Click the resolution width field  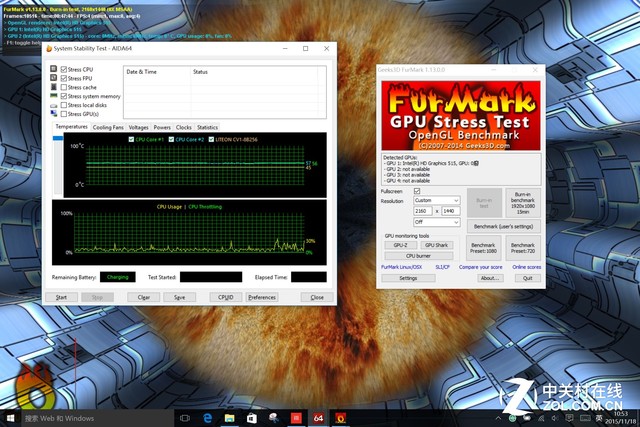pos(422,212)
